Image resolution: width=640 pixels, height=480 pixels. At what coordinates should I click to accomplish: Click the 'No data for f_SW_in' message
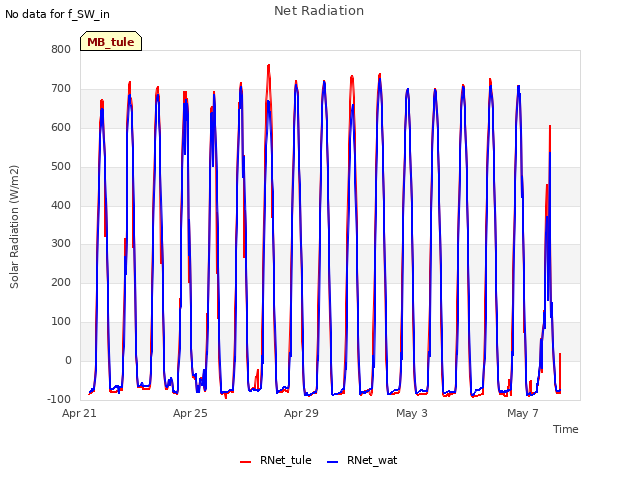click(57, 14)
